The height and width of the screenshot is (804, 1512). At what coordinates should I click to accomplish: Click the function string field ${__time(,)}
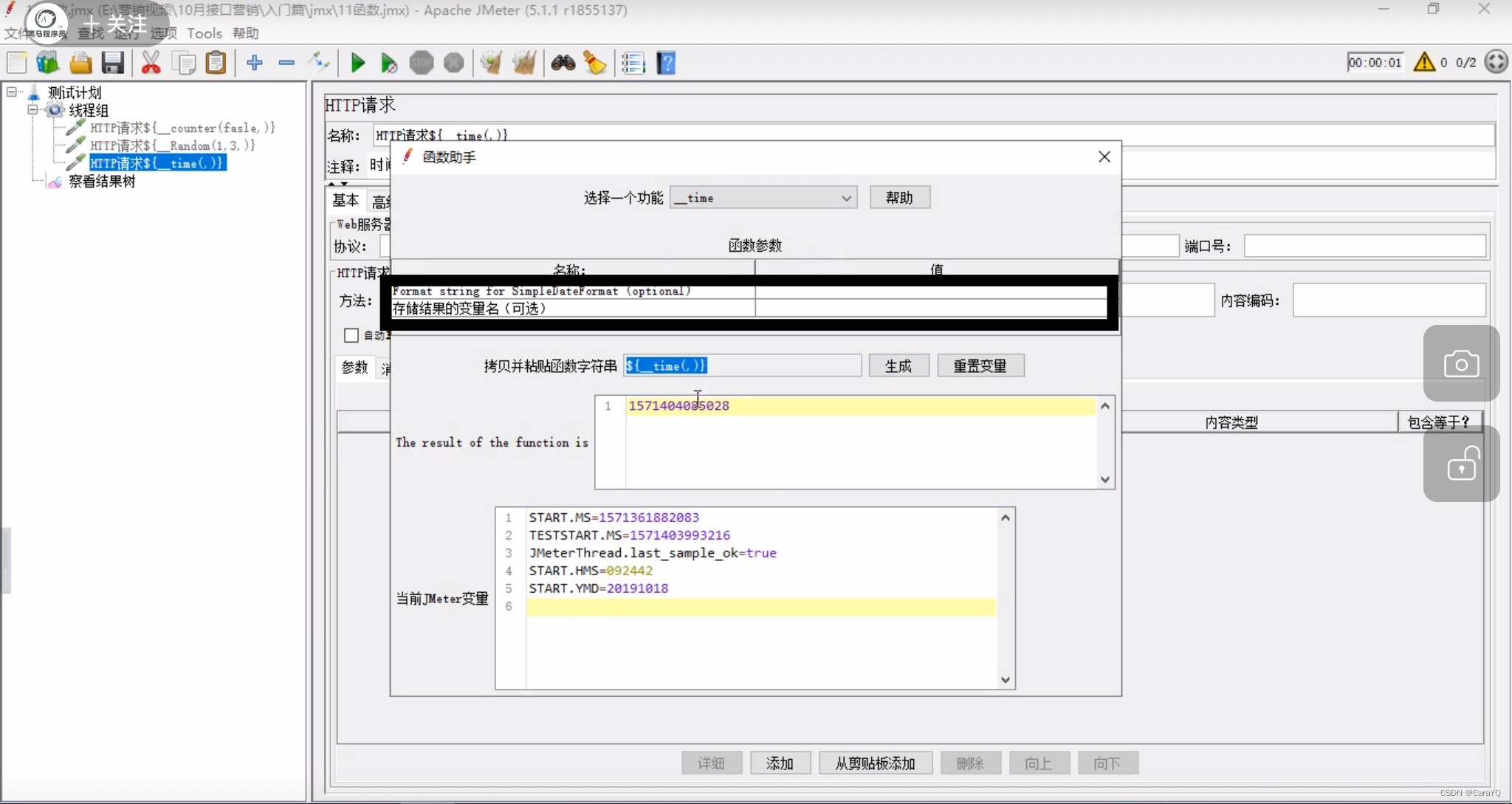[742, 365]
